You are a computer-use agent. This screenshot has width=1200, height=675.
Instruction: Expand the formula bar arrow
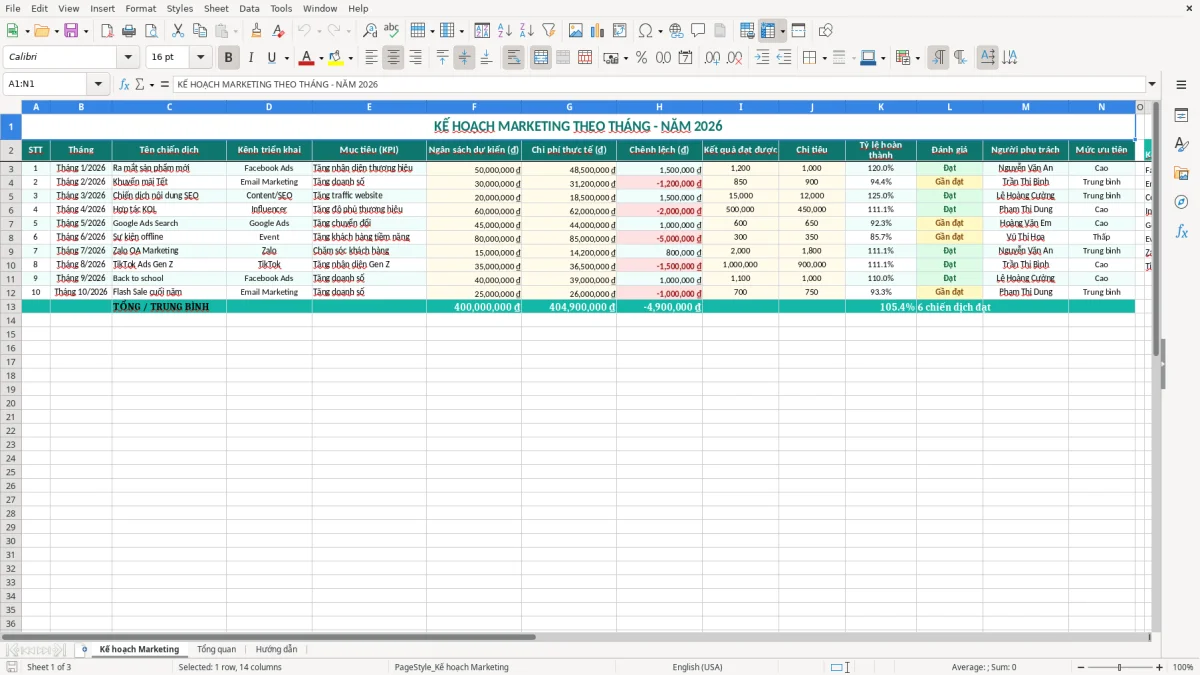1152,84
